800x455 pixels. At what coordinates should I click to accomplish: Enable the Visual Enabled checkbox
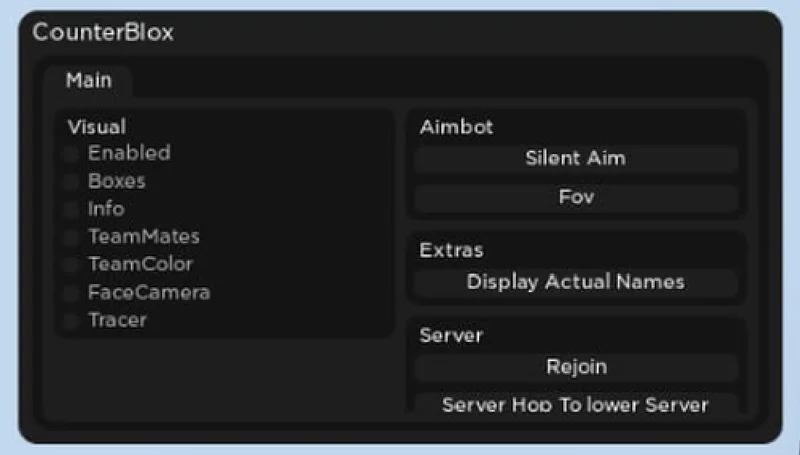pos(71,154)
